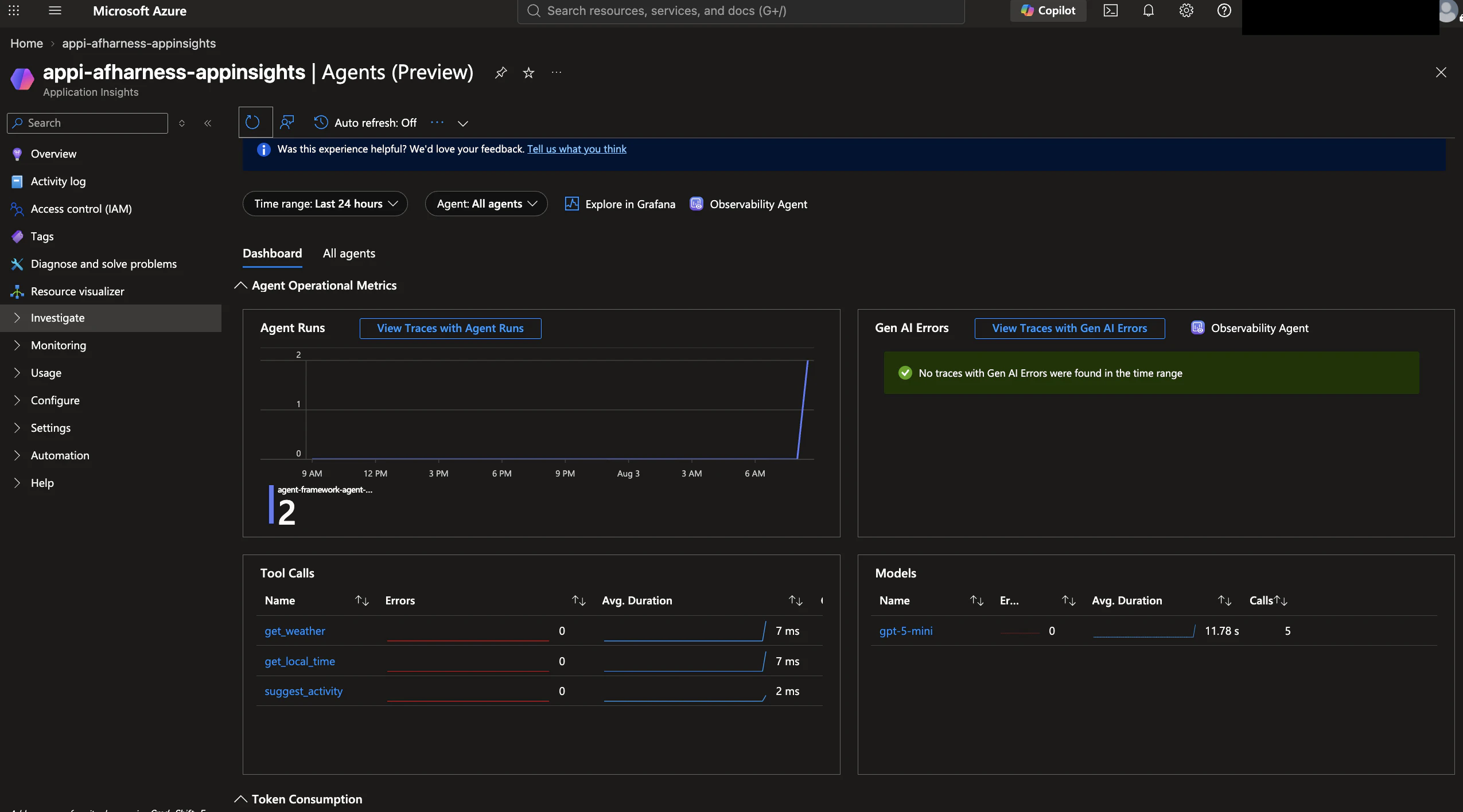1463x812 pixels.
Task: Expand the Investigate section
Action: tap(111, 318)
